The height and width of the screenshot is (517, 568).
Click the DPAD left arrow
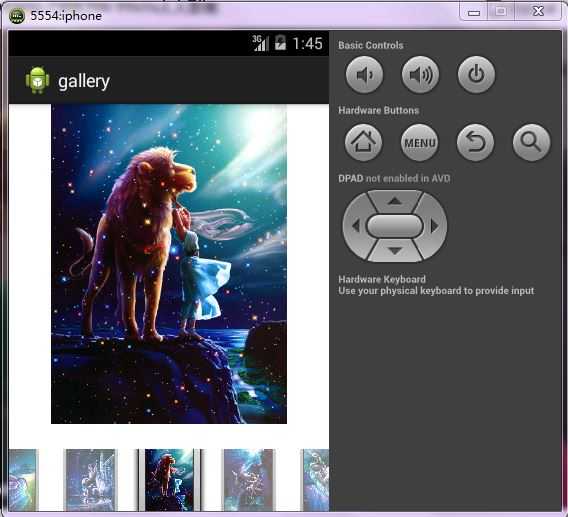pos(356,226)
